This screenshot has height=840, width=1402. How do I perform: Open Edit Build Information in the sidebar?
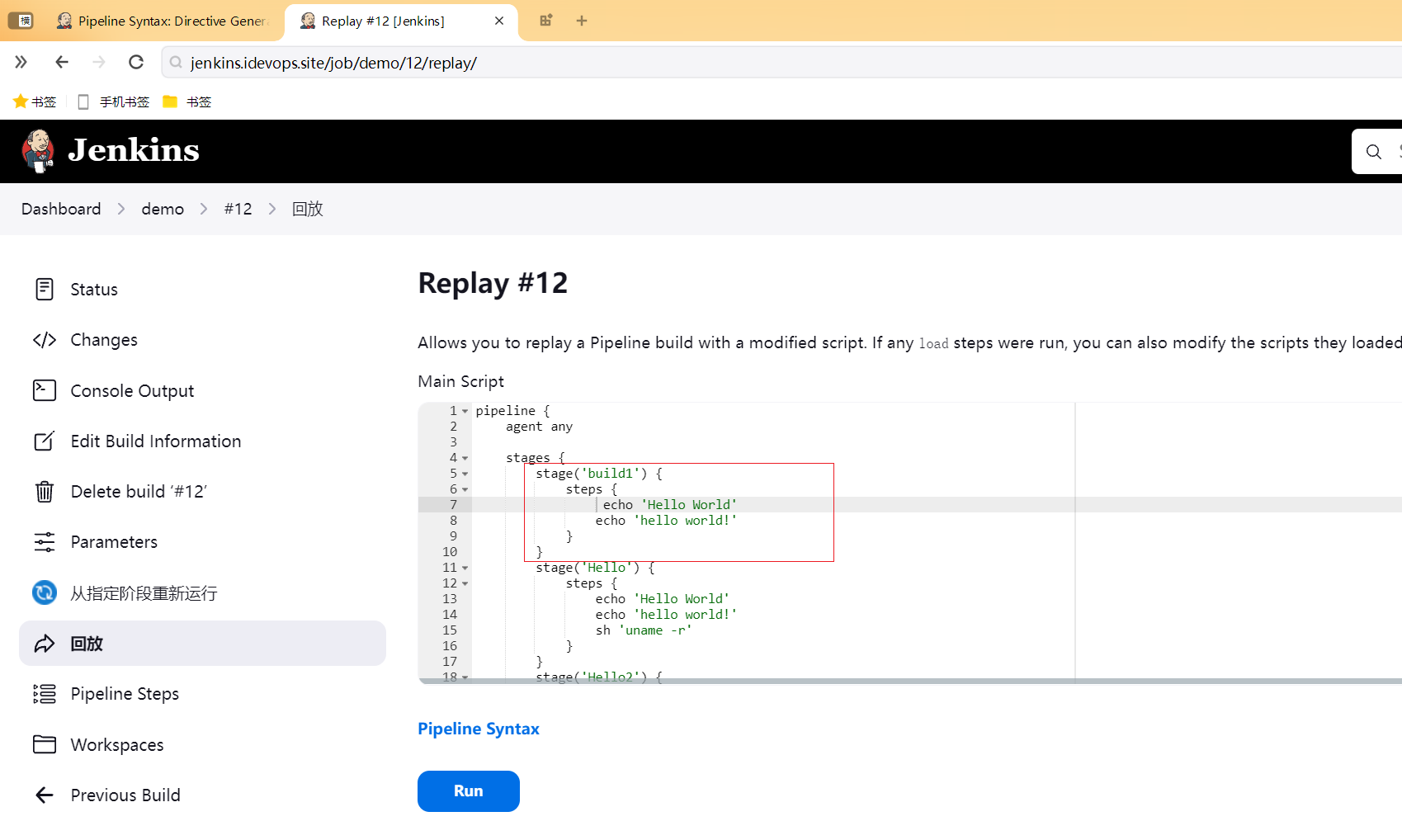coord(202,441)
